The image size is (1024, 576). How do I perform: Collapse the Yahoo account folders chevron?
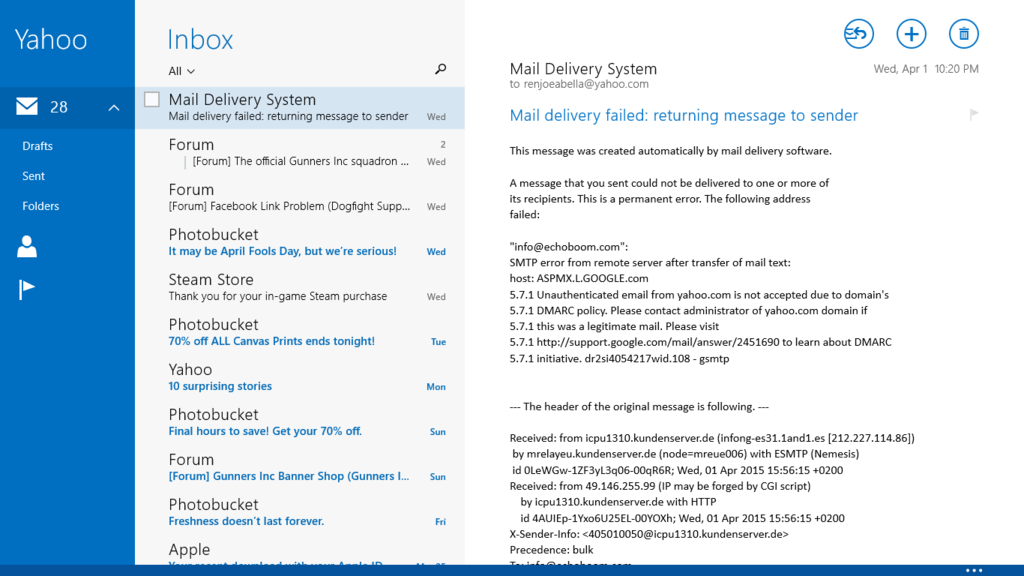coord(114,108)
